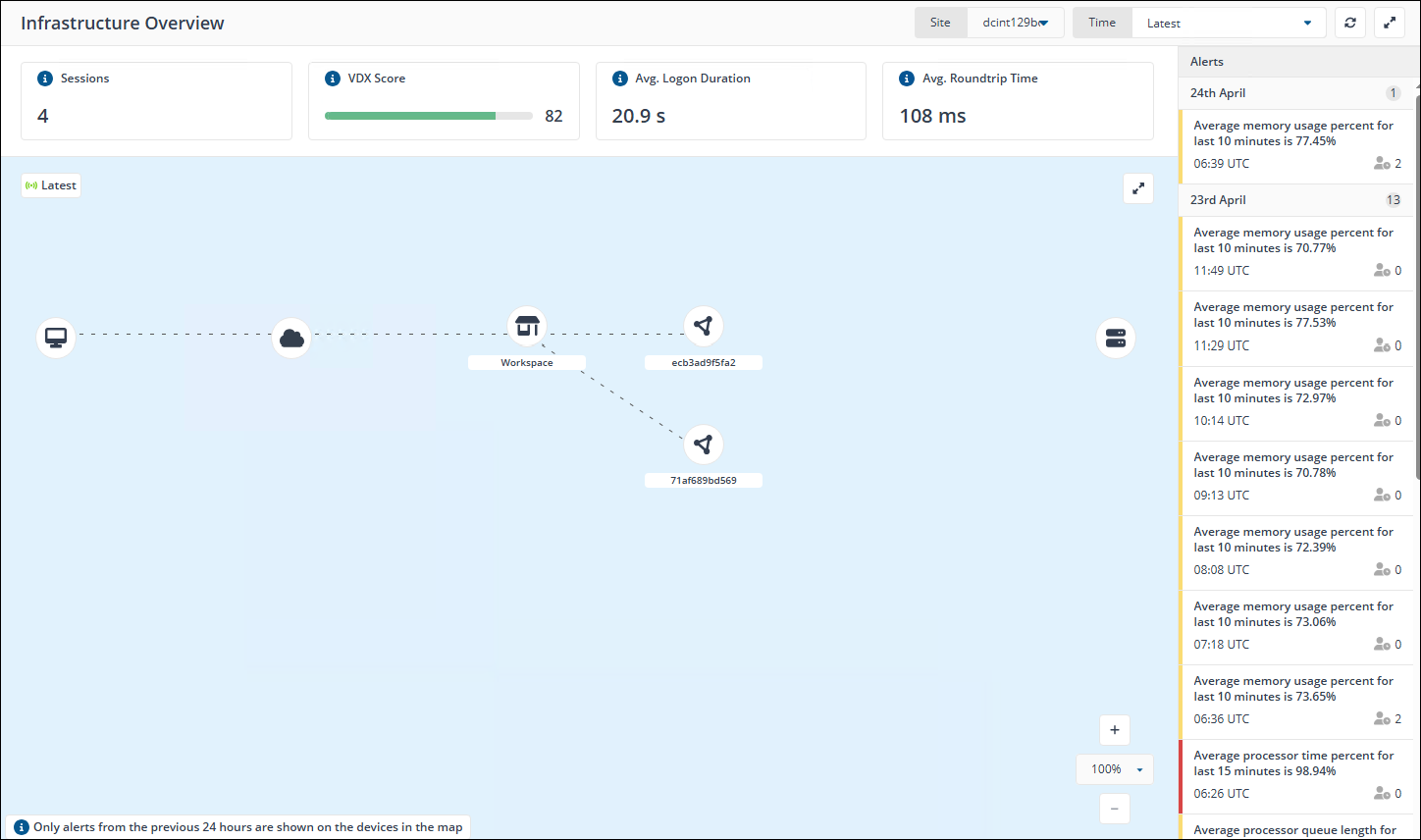Open the 24th April 06:39 UTC memory alert
Viewport: 1421px width, 840px height.
(x=1293, y=144)
